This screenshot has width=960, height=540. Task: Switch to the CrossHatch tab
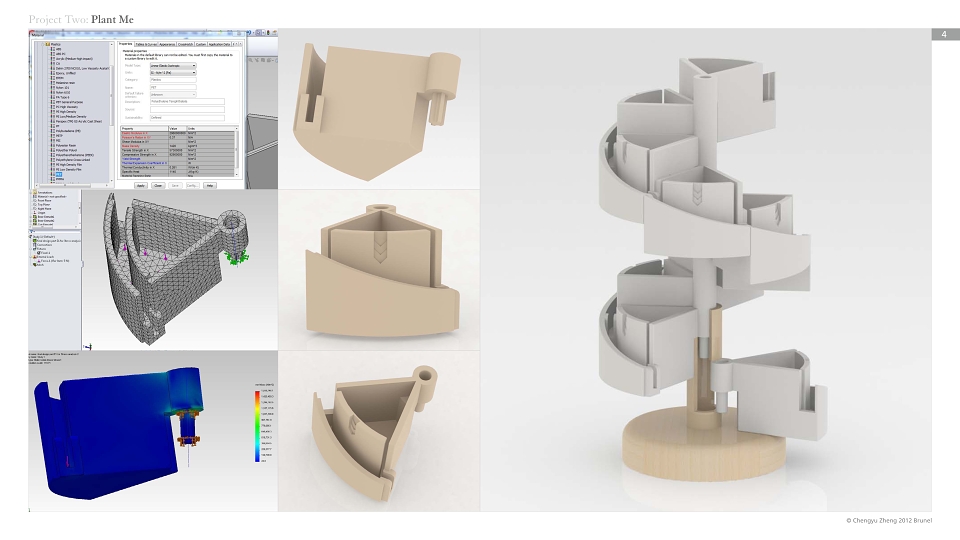pyautogui.click(x=186, y=44)
